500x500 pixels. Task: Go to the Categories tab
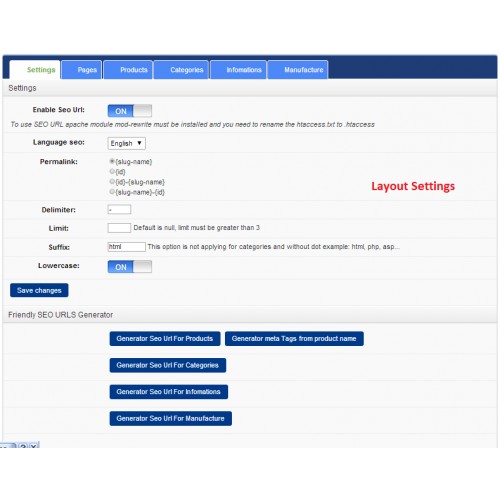click(181, 70)
